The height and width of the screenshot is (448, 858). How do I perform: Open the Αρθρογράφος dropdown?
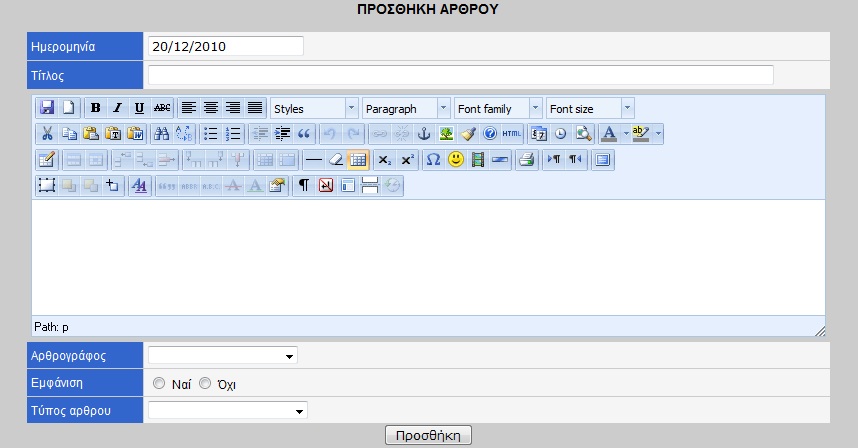click(x=223, y=356)
